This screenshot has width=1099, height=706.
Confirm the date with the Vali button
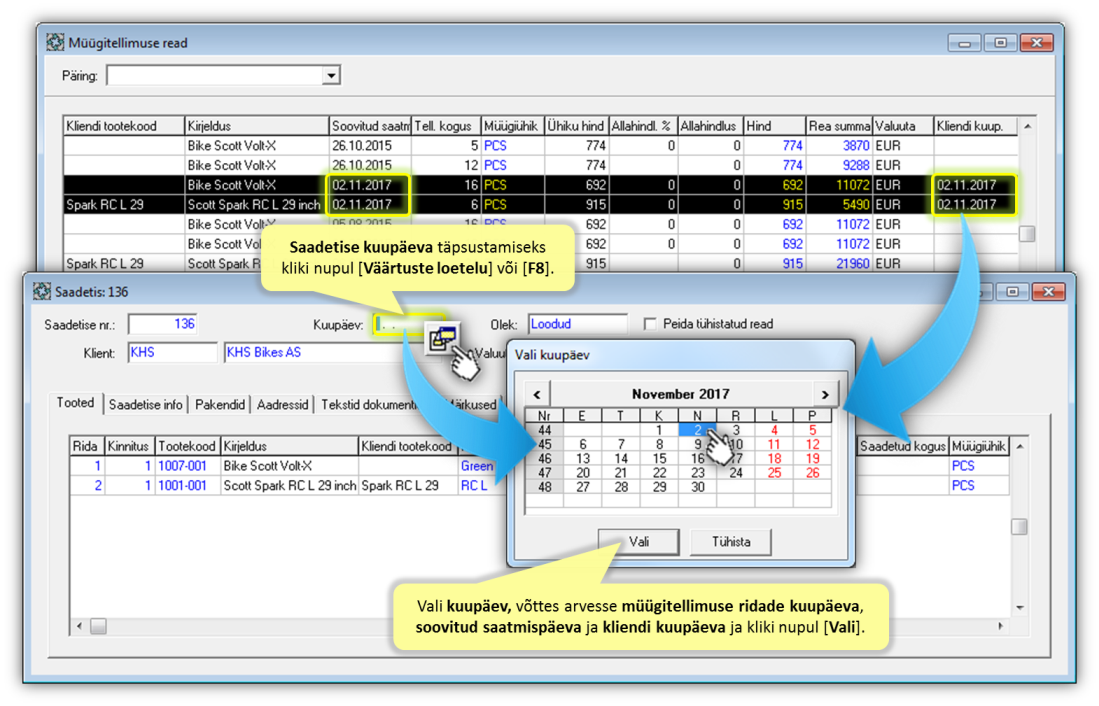pyautogui.click(x=639, y=542)
